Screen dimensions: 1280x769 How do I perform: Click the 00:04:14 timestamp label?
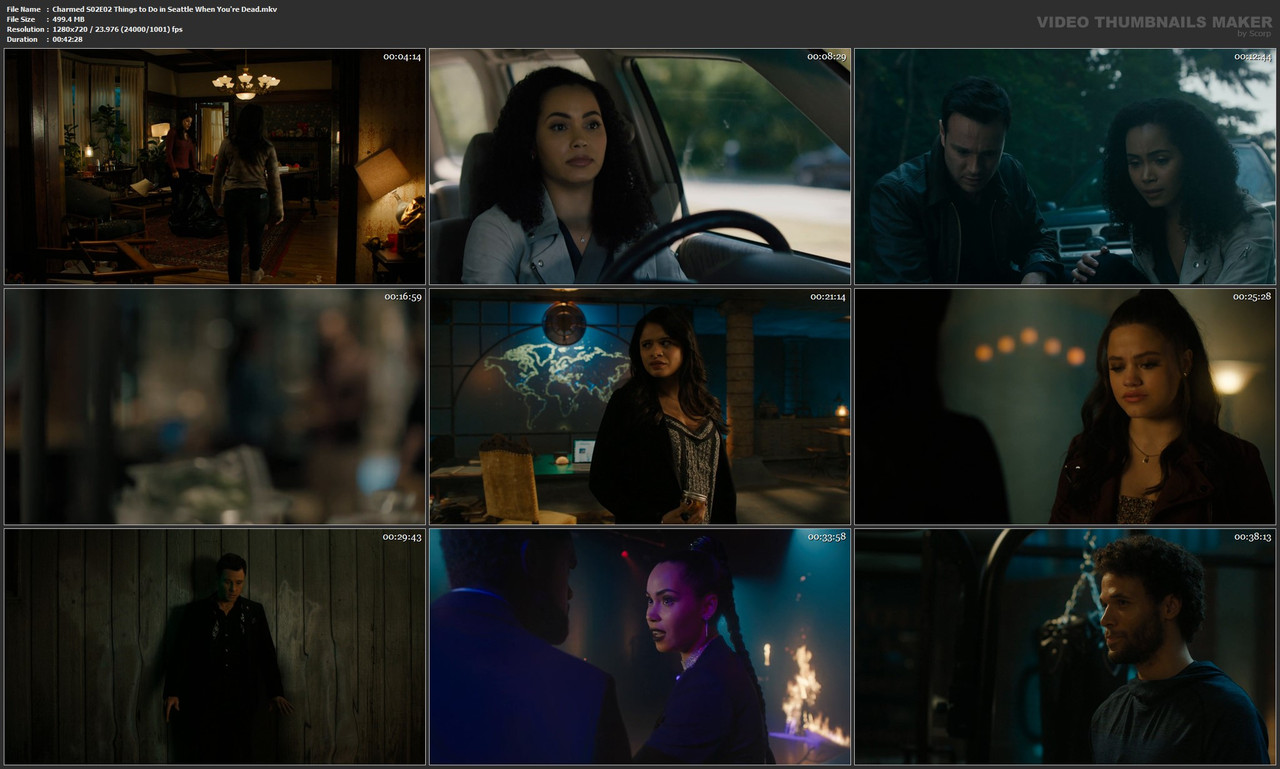pos(402,56)
